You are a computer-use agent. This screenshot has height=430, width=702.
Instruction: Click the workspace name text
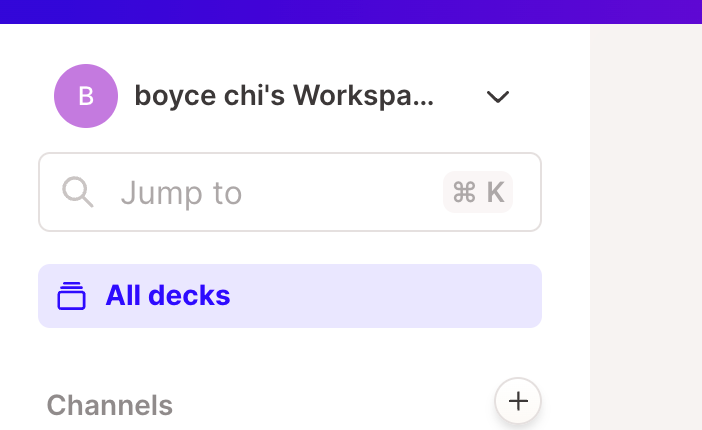tap(284, 96)
